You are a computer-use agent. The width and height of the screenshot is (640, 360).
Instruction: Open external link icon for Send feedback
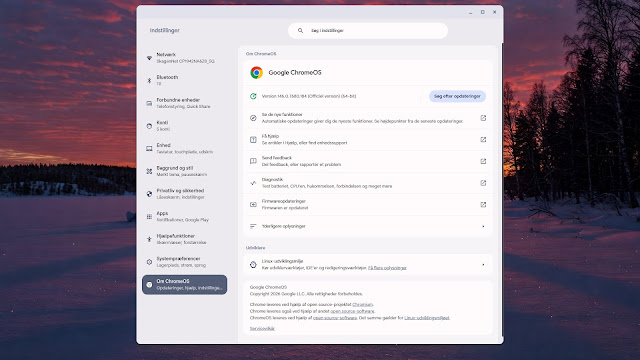(x=483, y=161)
